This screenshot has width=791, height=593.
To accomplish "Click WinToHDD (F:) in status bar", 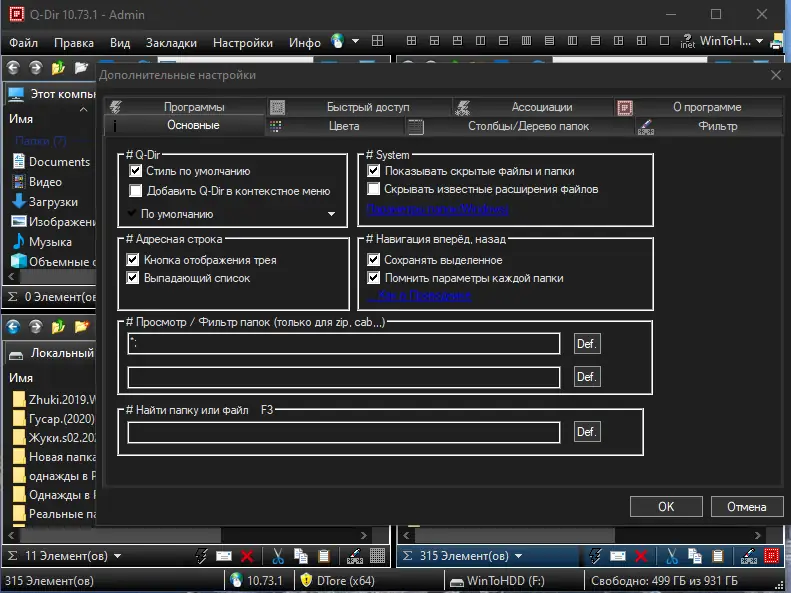I will click(497, 581).
